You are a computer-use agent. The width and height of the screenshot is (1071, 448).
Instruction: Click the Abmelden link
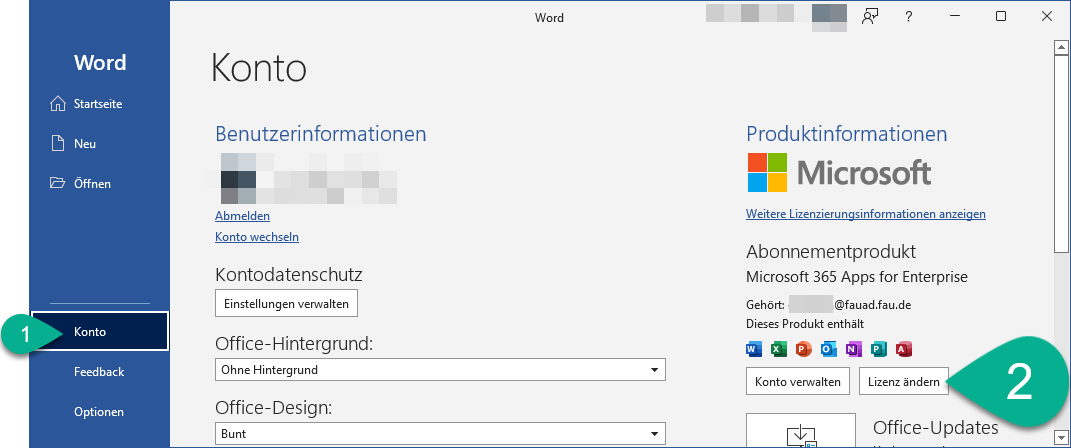click(242, 216)
